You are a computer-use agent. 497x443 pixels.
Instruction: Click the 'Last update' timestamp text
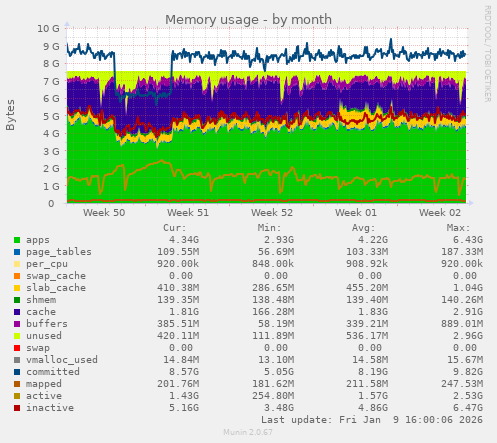point(372,420)
